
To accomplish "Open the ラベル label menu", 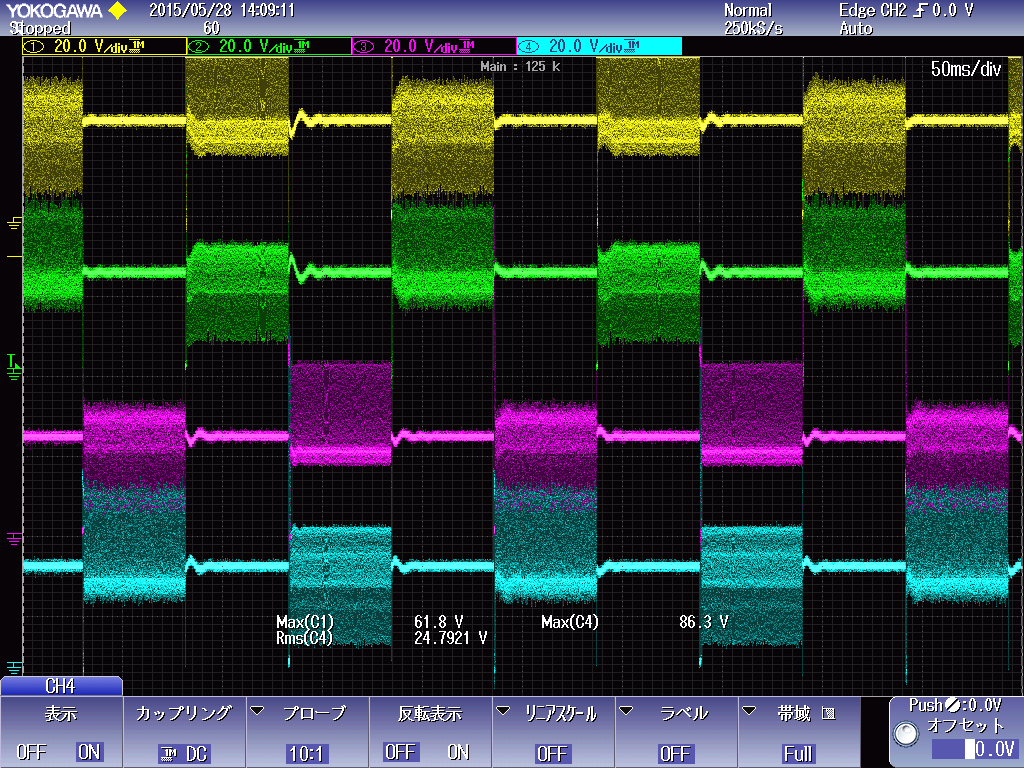I will click(x=677, y=732).
